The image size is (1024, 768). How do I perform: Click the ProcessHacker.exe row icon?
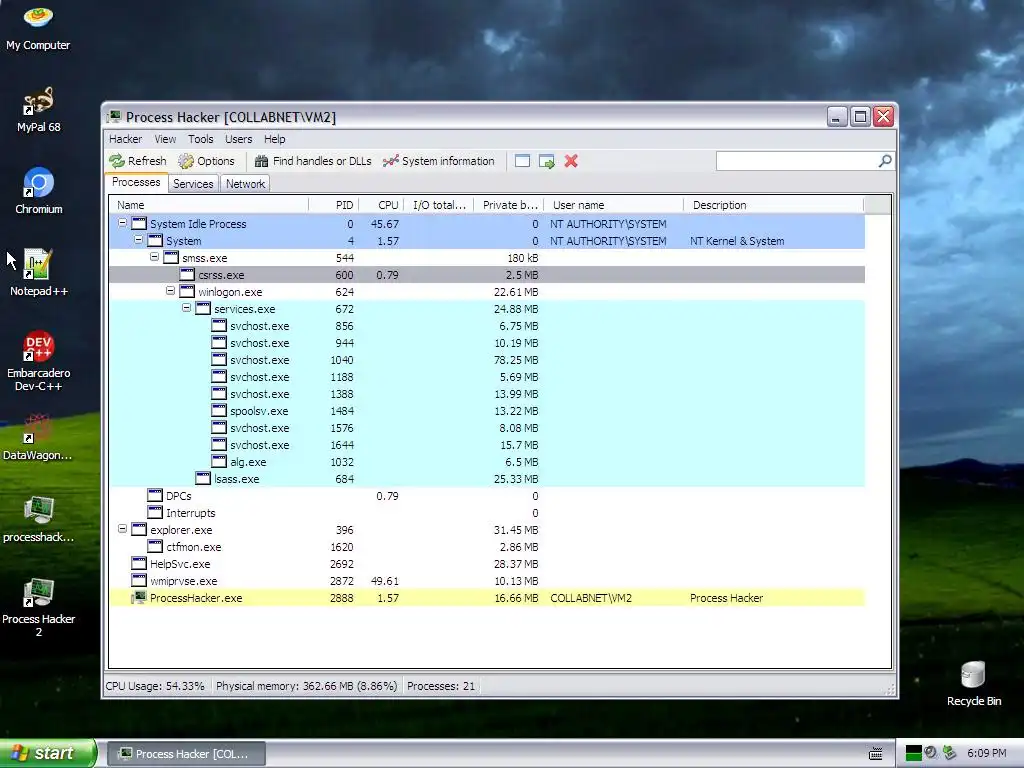tap(138, 597)
